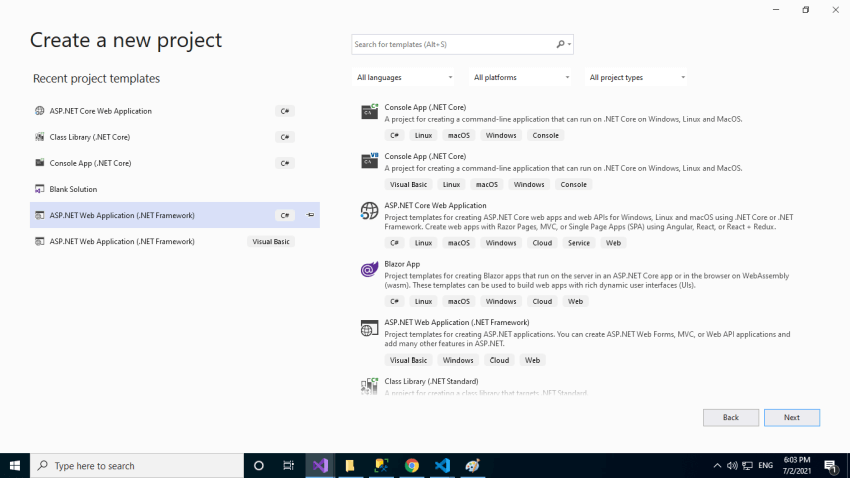Click the macOS tag under Blazor App
Image resolution: width=850 pixels, height=478 pixels.
(459, 301)
